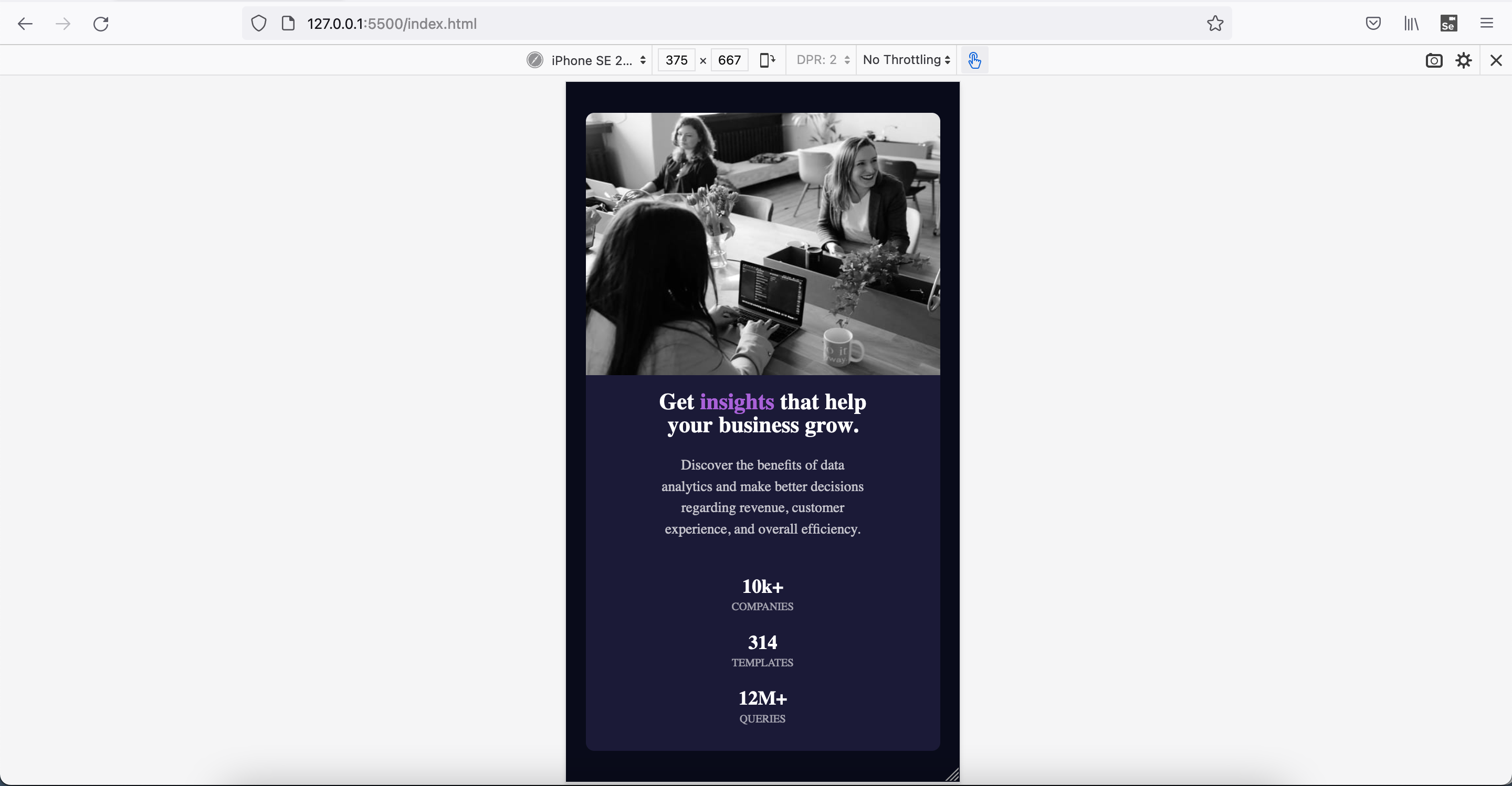Click the URL address bar
This screenshot has width=1512, height=786.
pyautogui.click(x=737, y=24)
